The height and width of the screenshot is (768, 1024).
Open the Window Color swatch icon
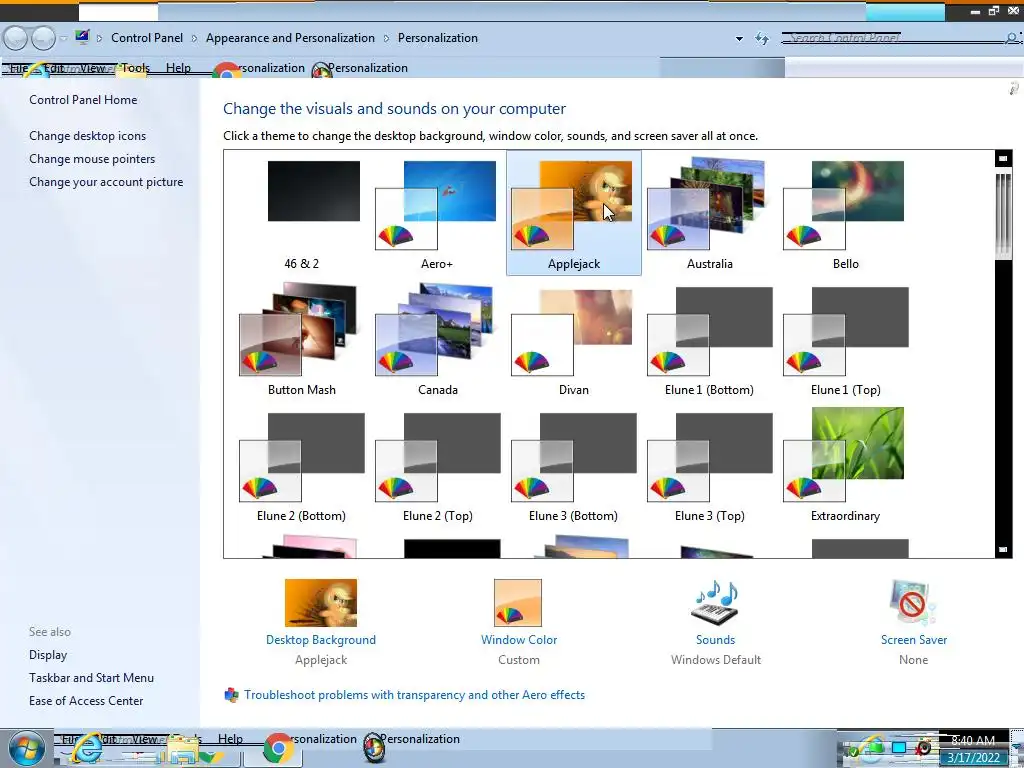click(518, 603)
